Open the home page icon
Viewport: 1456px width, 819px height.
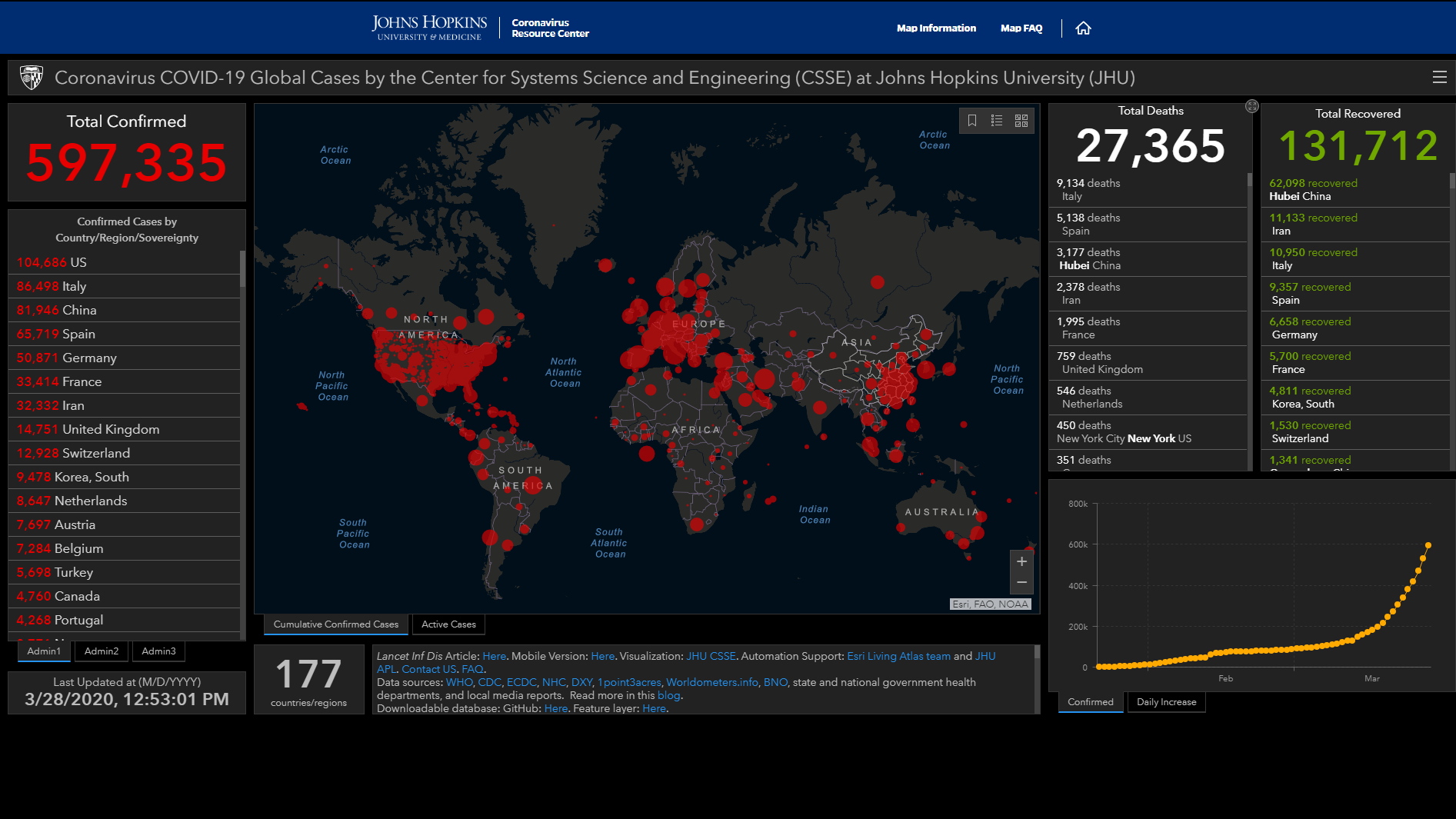1083,28
